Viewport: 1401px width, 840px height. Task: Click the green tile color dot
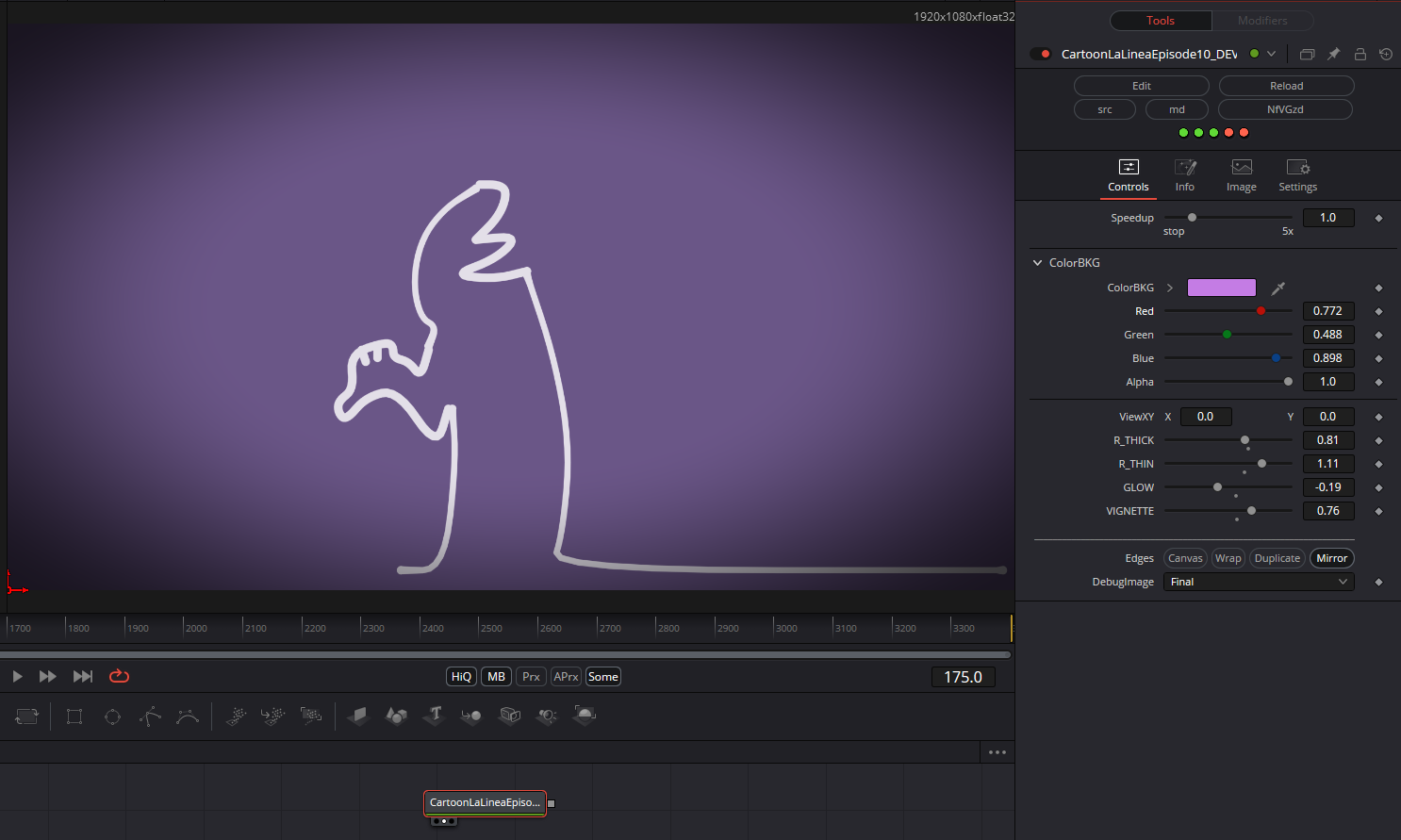point(1254,54)
